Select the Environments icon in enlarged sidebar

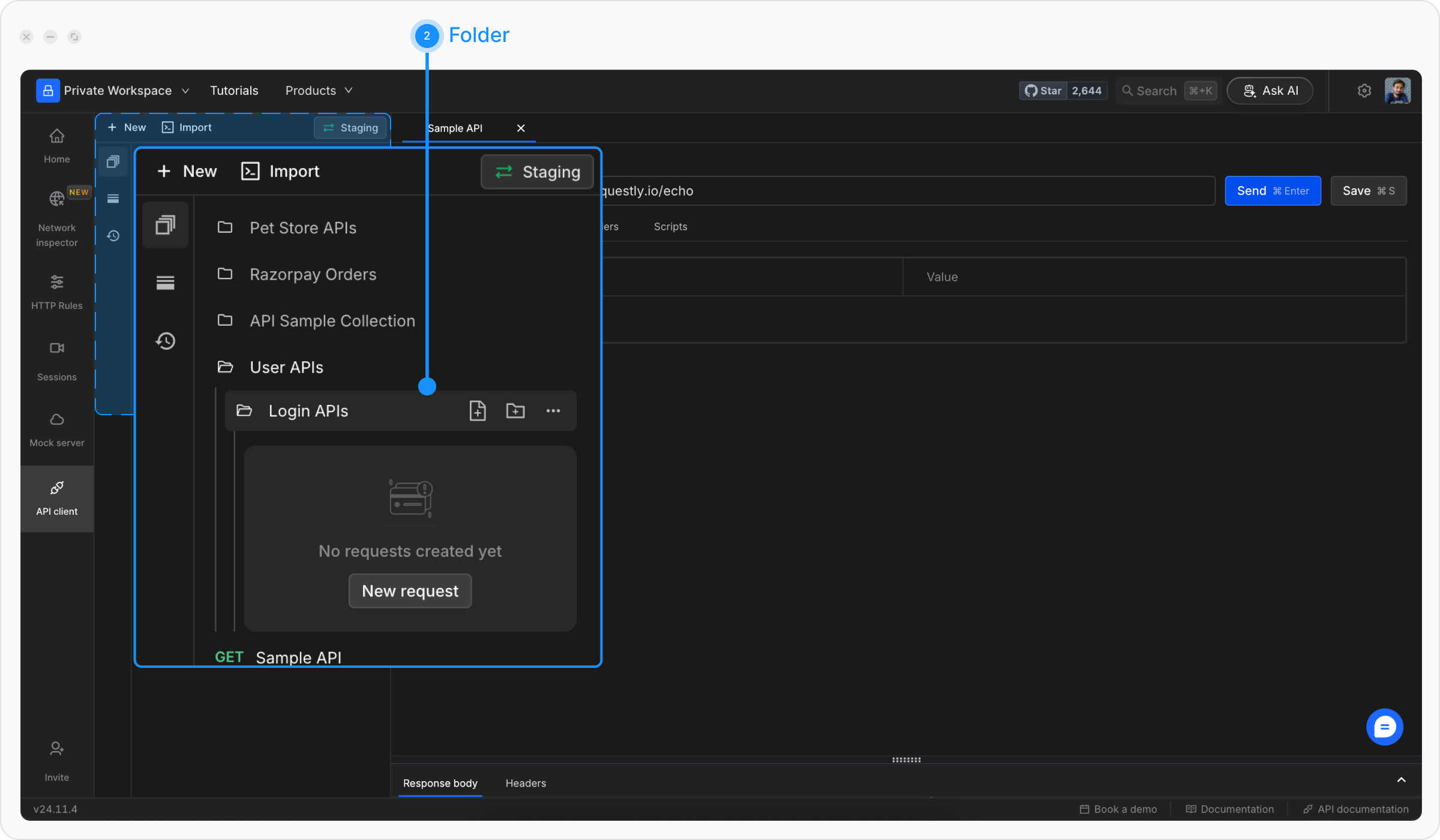tap(166, 283)
